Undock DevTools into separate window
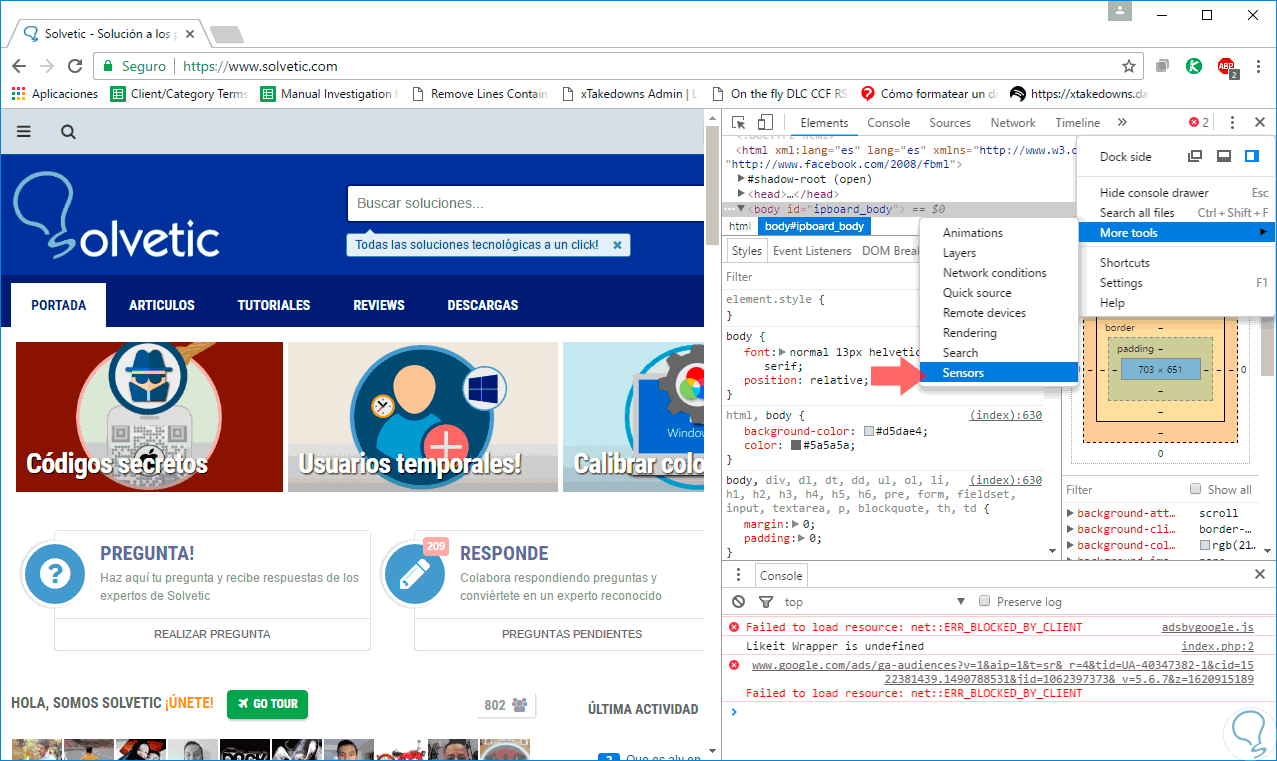 1195,157
